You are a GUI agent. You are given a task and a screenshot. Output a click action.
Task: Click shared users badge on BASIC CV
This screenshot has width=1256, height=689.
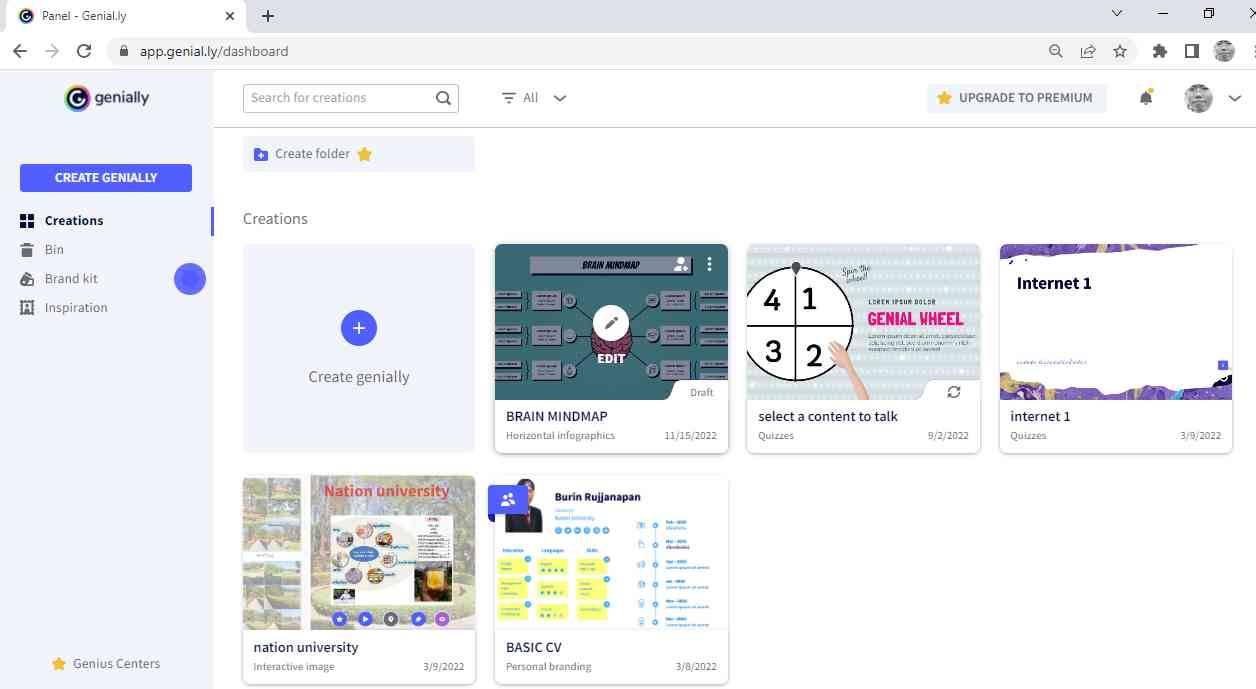click(x=508, y=499)
